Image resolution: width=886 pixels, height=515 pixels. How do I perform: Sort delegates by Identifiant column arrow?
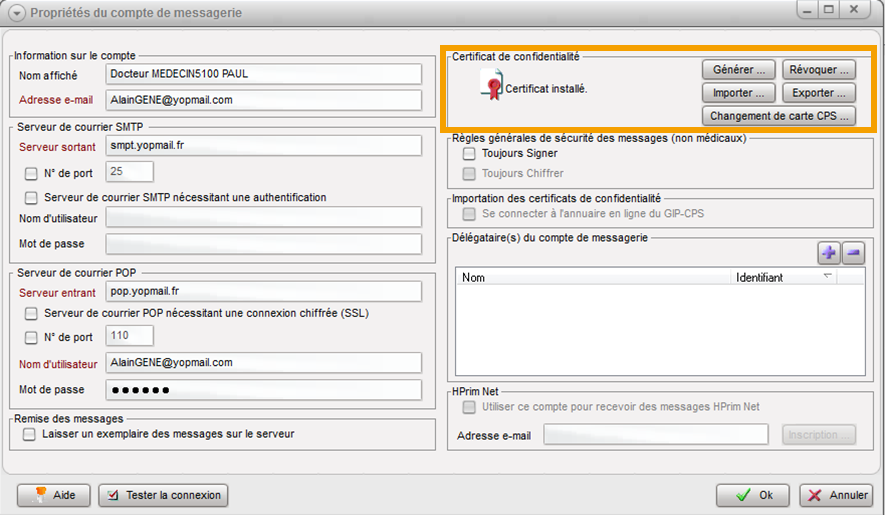(827, 276)
